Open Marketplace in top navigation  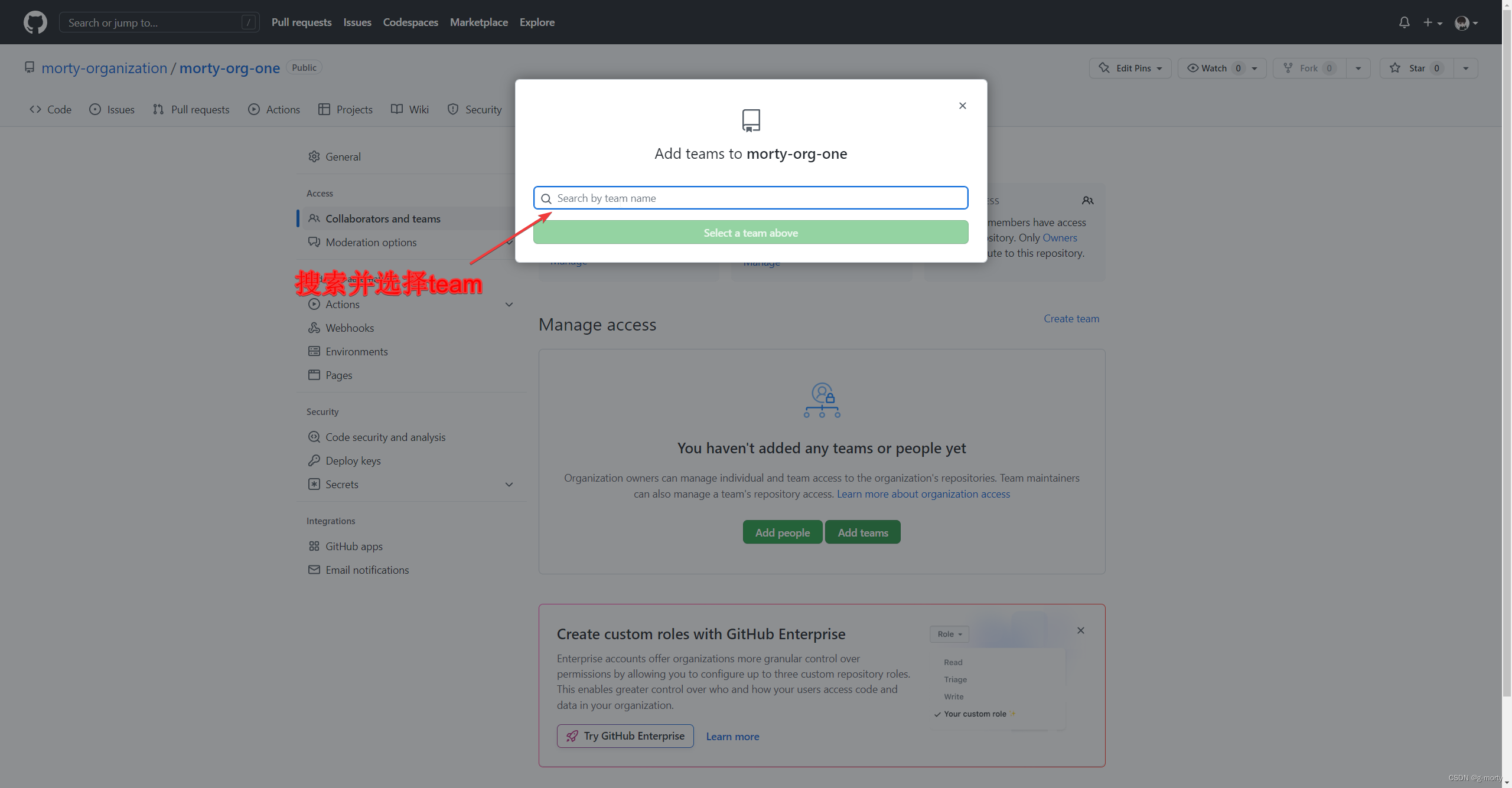pyautogui.click(x=479, y=22)
